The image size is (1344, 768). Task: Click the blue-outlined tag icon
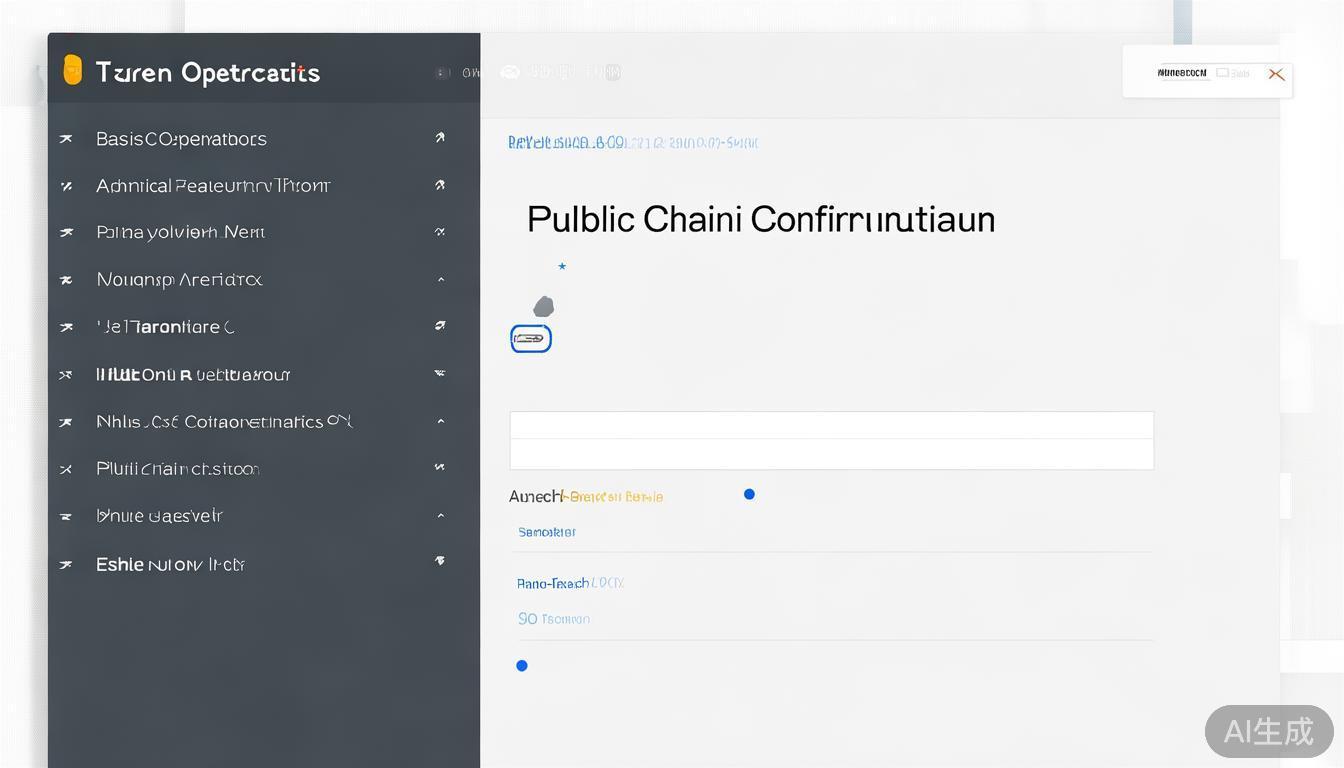click(x=531, y=339)
